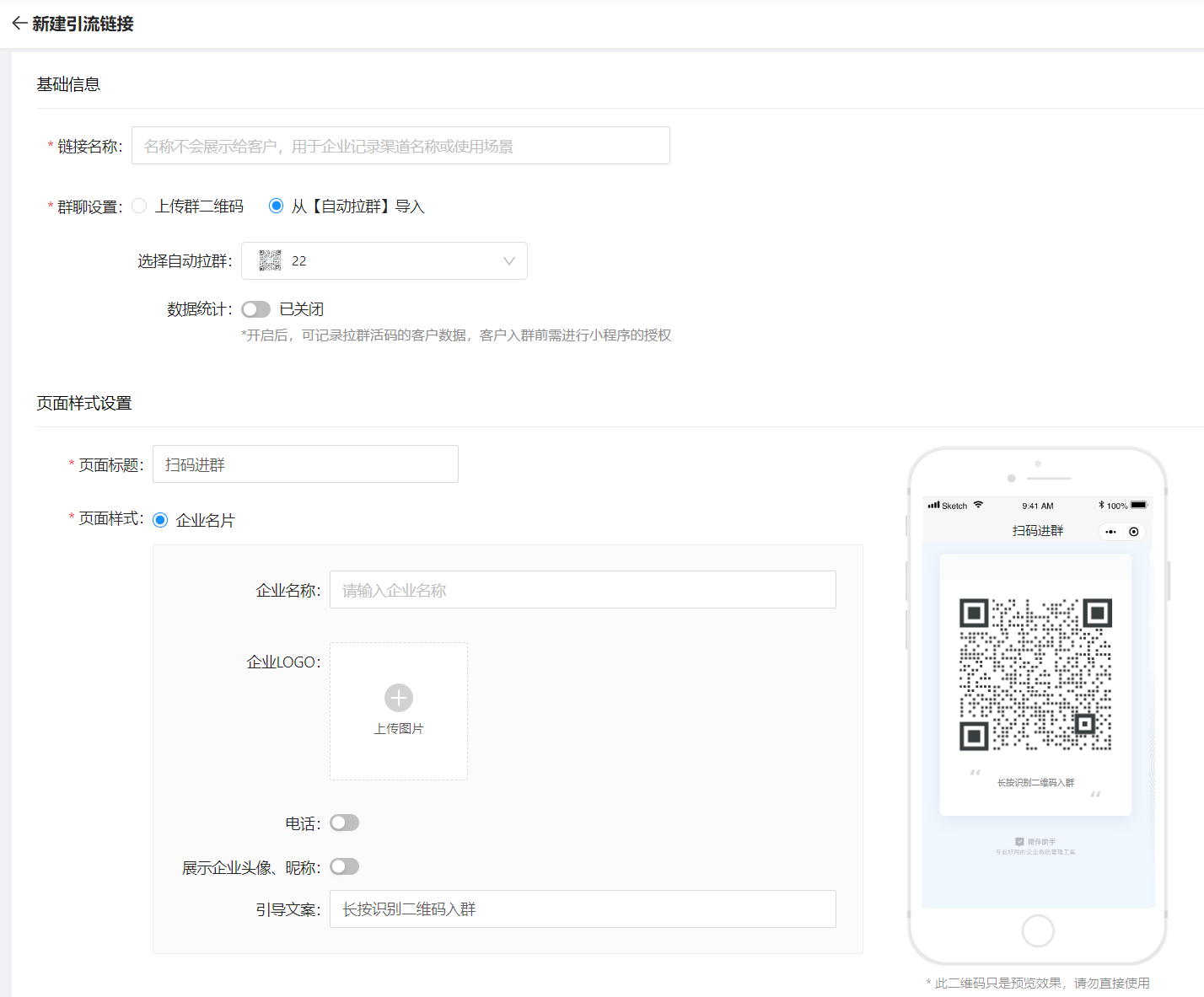Click the 此二维码只是预览效果 note below phone

tap(1037, 983)
